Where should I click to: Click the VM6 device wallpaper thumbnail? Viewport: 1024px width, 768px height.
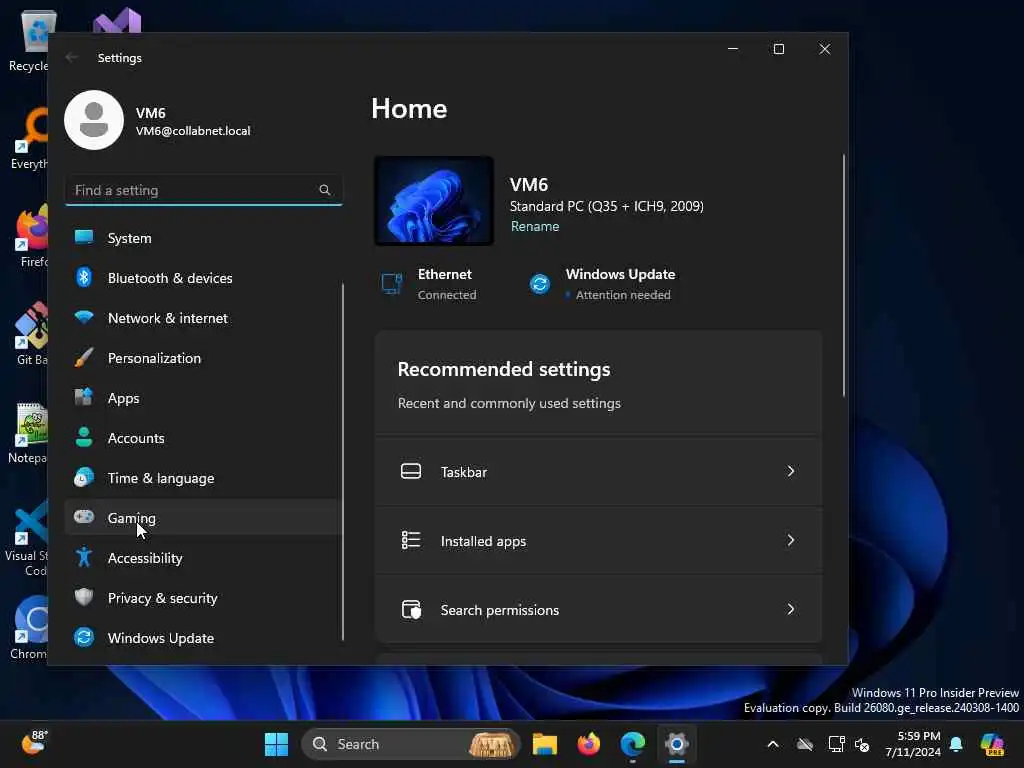434,200
